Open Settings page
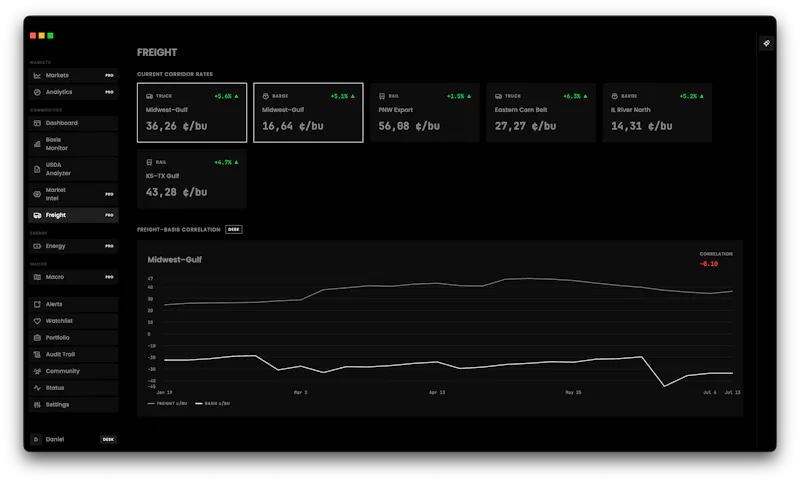 (73, 405)
